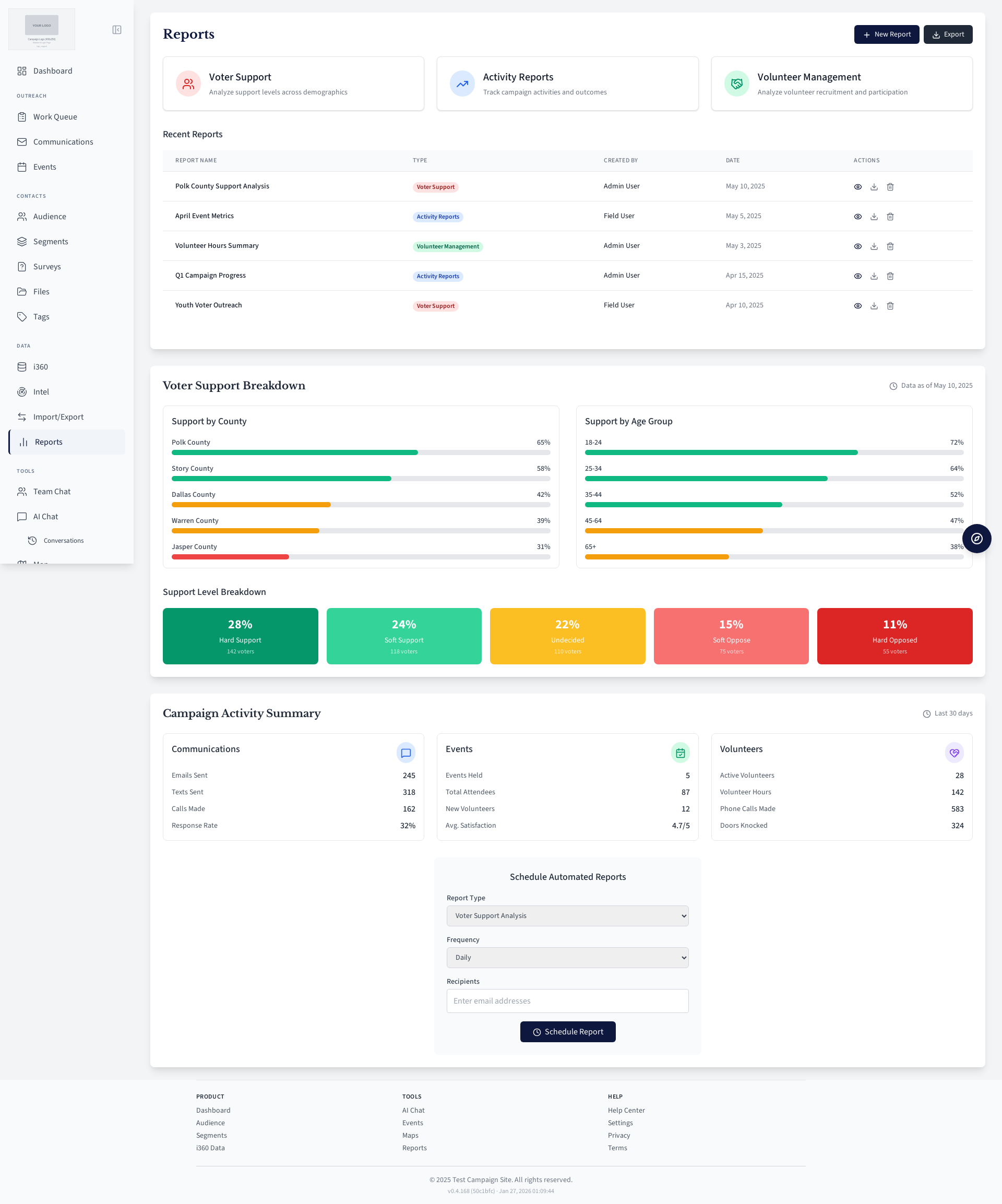Collapse the sidebar with the panel icon

click(x=117, y=30)
